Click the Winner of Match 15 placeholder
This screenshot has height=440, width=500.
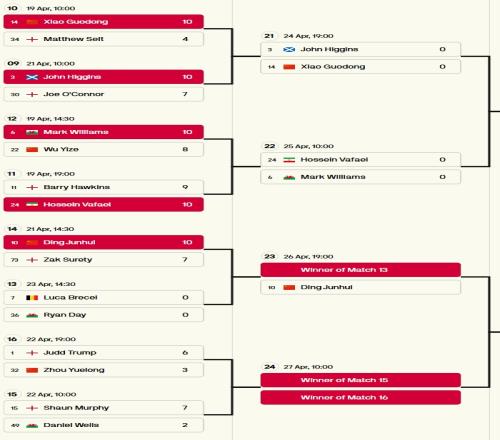[x=361, y=380]
